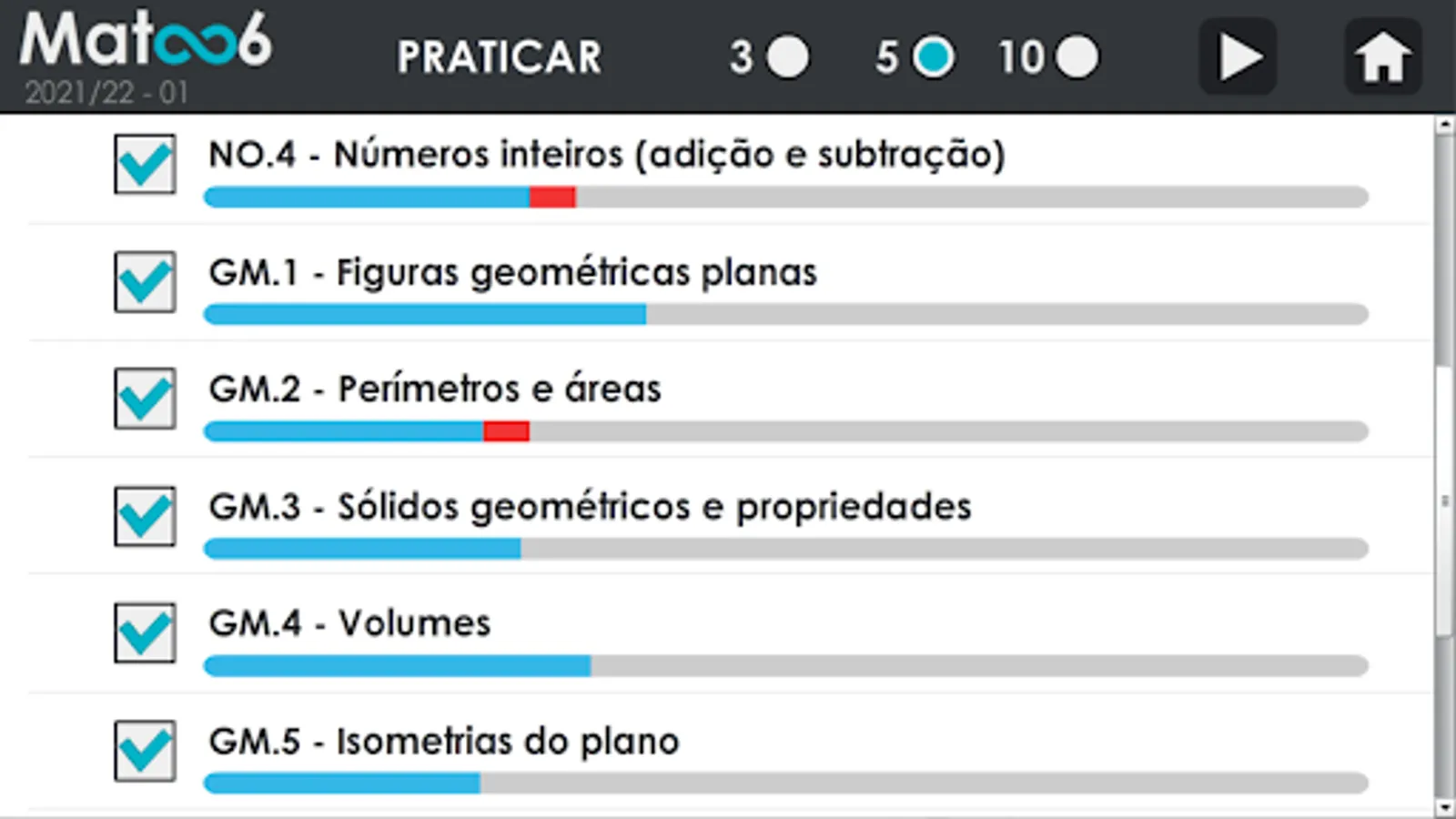Toggle GM.3 Sólidos geométricos checkbox
1456x819 pixels.
(x=145, y=516)
